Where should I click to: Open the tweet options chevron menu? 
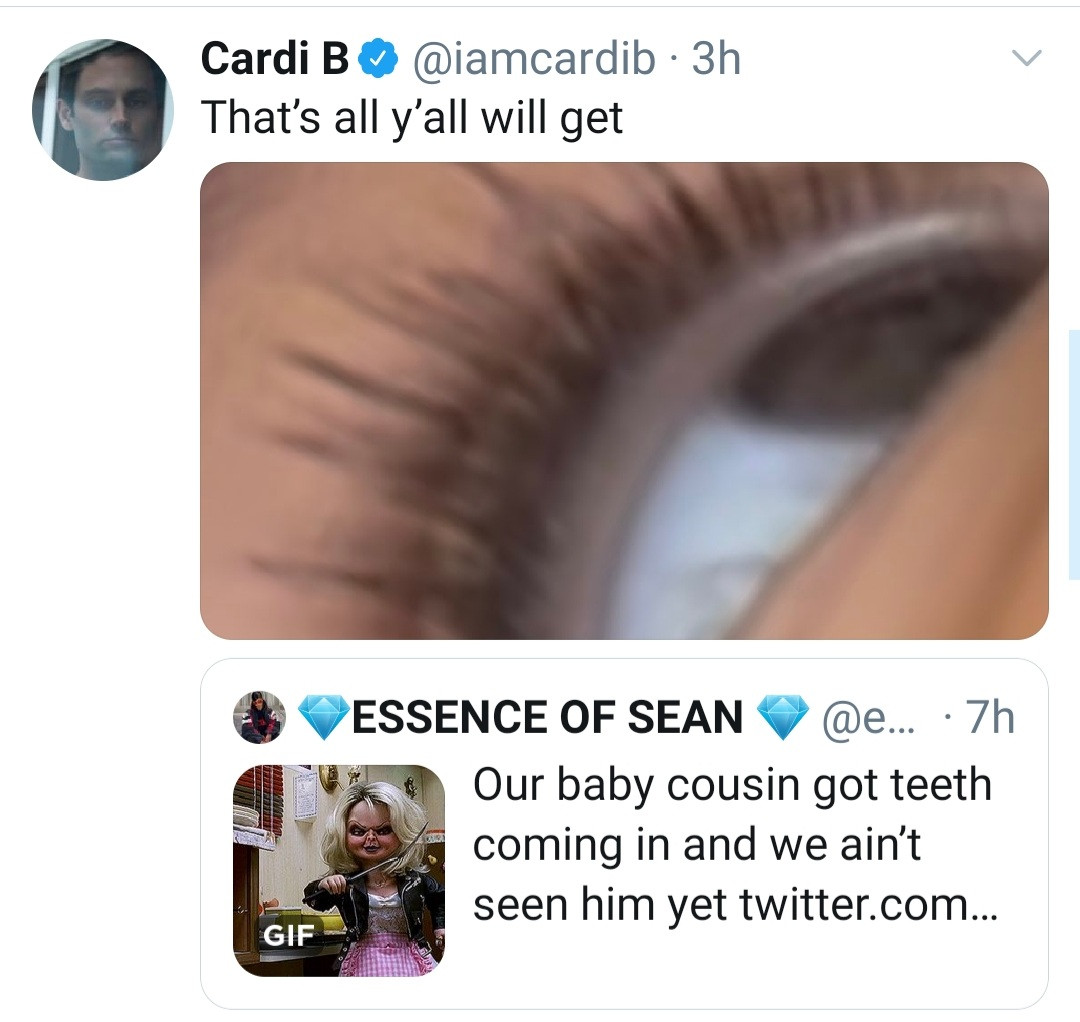click(1029, 57)
